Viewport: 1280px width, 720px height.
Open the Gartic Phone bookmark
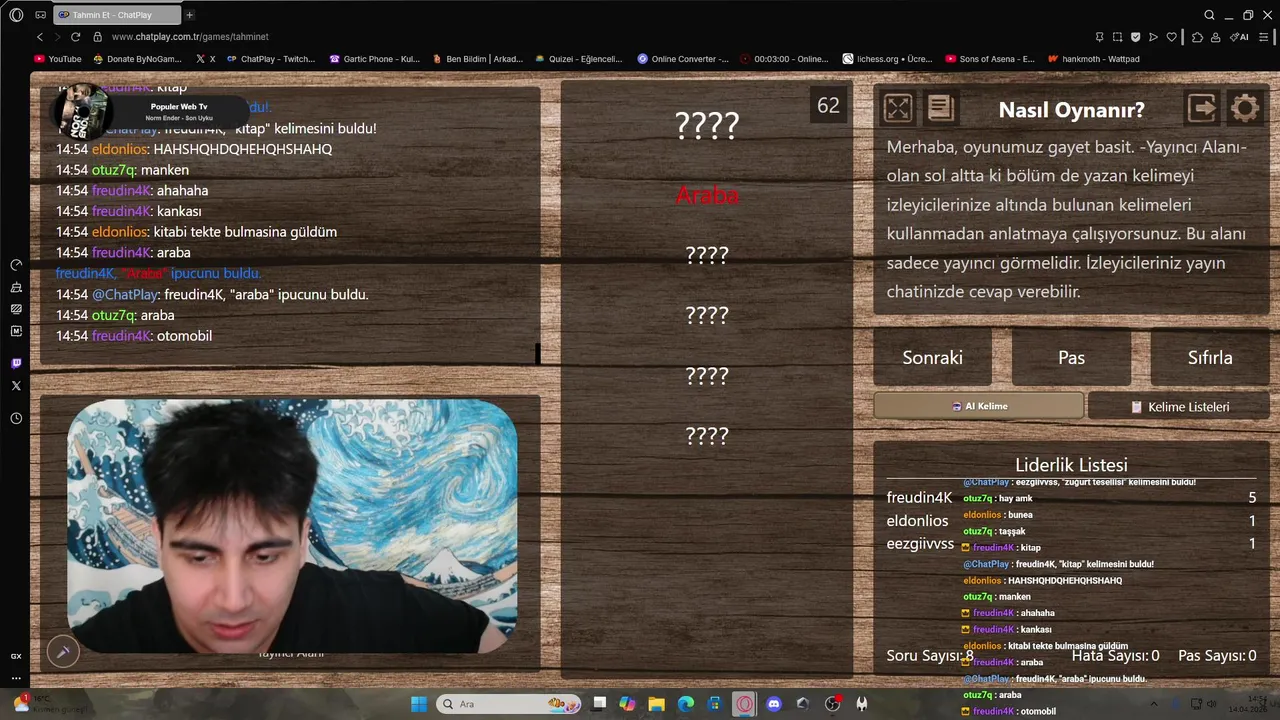(x=375, y=59)
